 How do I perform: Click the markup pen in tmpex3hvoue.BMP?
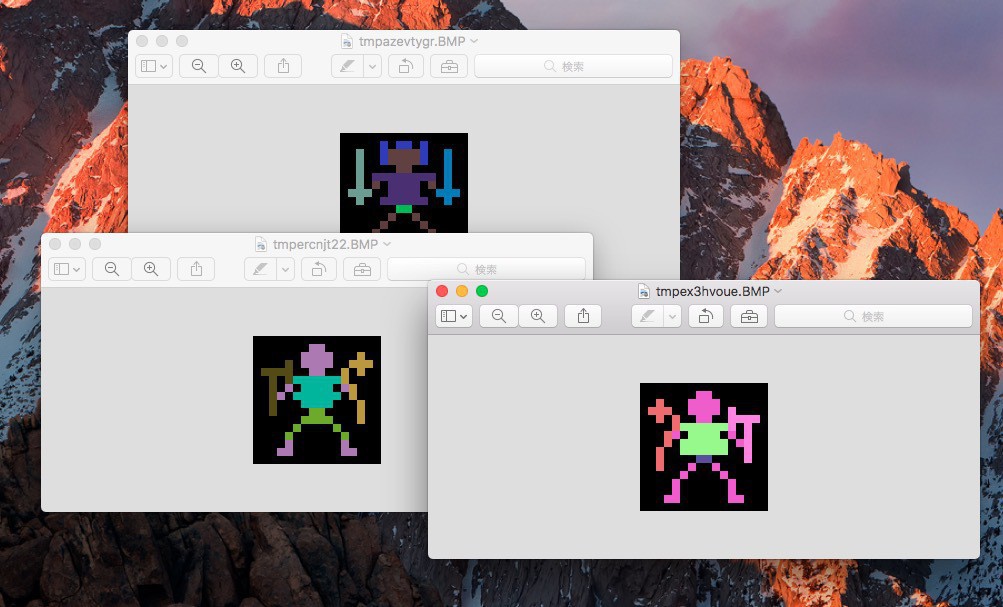click(x=647, y=316)
